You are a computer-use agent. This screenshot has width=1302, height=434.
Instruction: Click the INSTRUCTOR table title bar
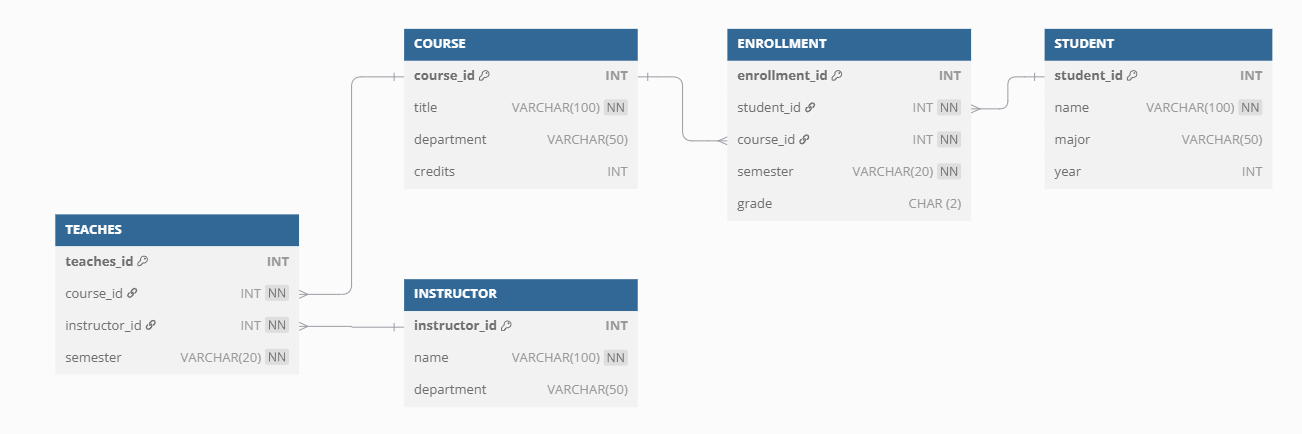point(520,294)
